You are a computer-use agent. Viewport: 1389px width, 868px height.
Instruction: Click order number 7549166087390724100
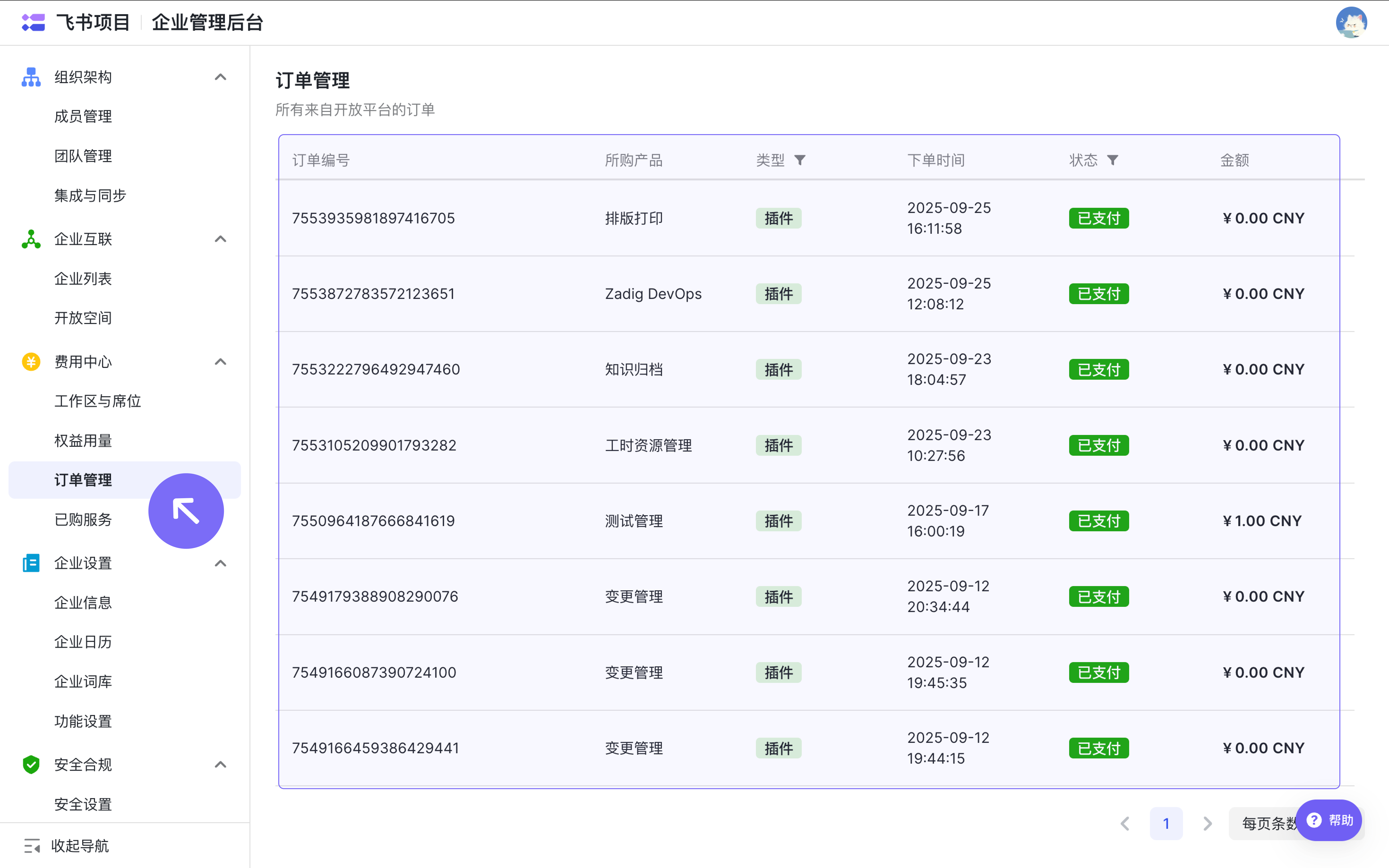tap(374, 672)
